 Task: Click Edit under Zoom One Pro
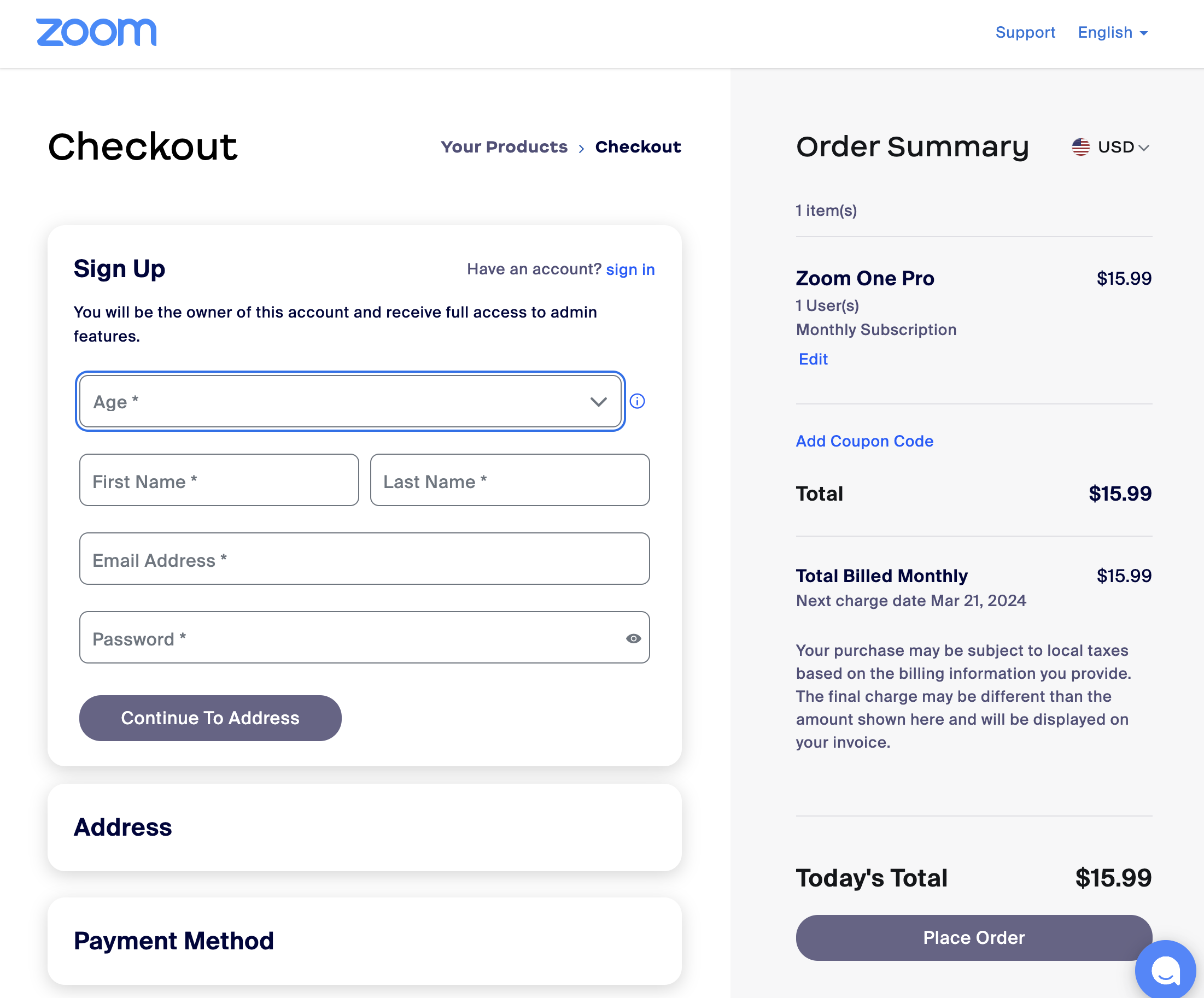[813, 359]
